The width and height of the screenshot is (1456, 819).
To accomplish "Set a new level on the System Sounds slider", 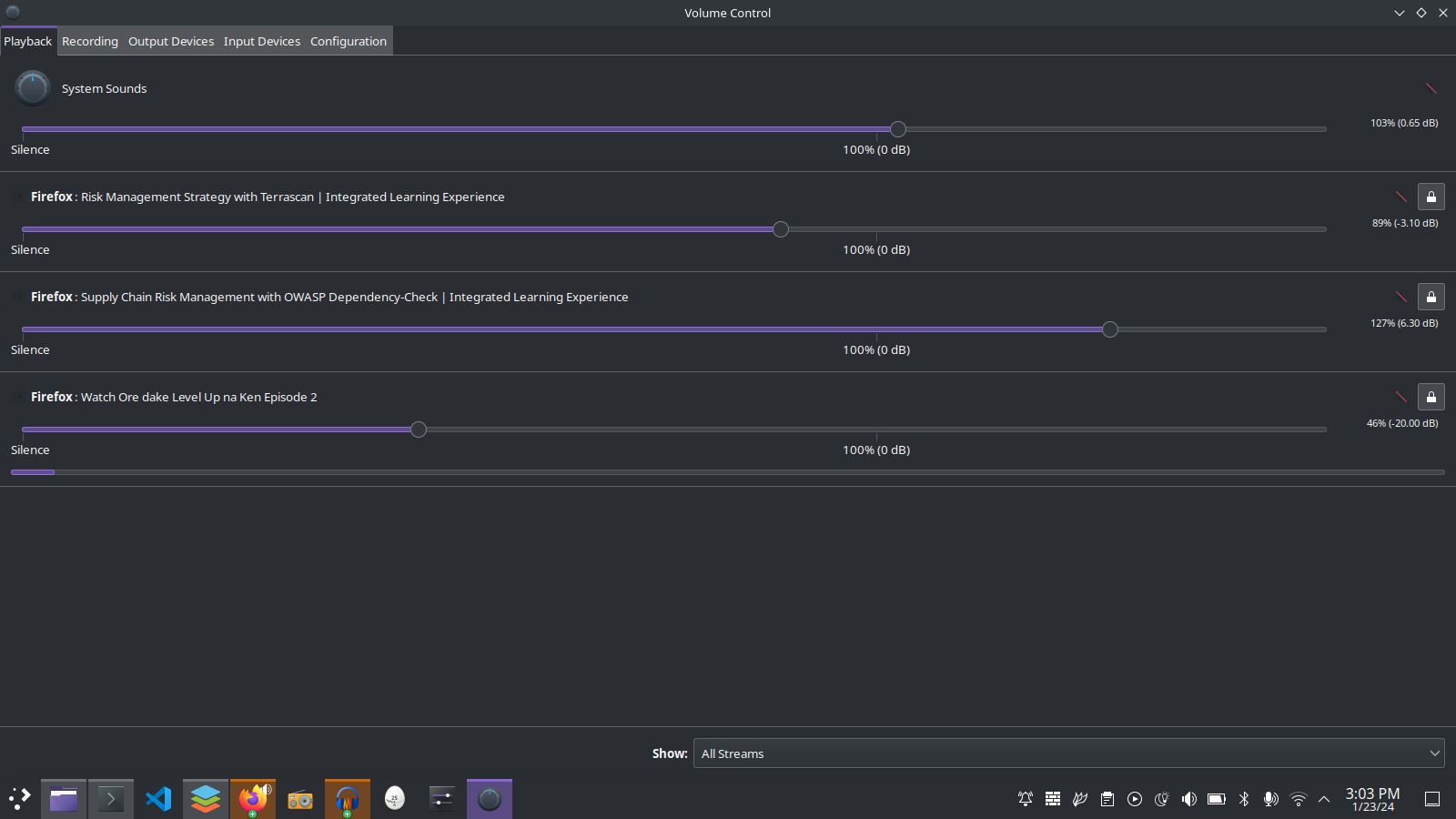I will click(x=898, y=129).
